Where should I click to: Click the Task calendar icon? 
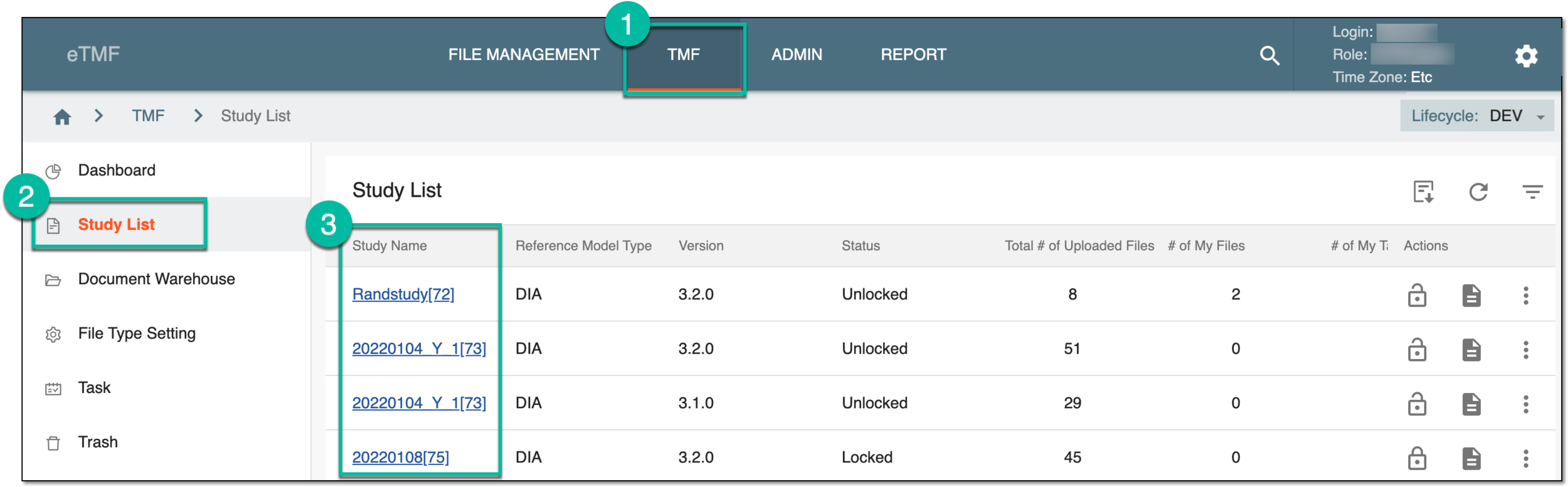[53, 389]
